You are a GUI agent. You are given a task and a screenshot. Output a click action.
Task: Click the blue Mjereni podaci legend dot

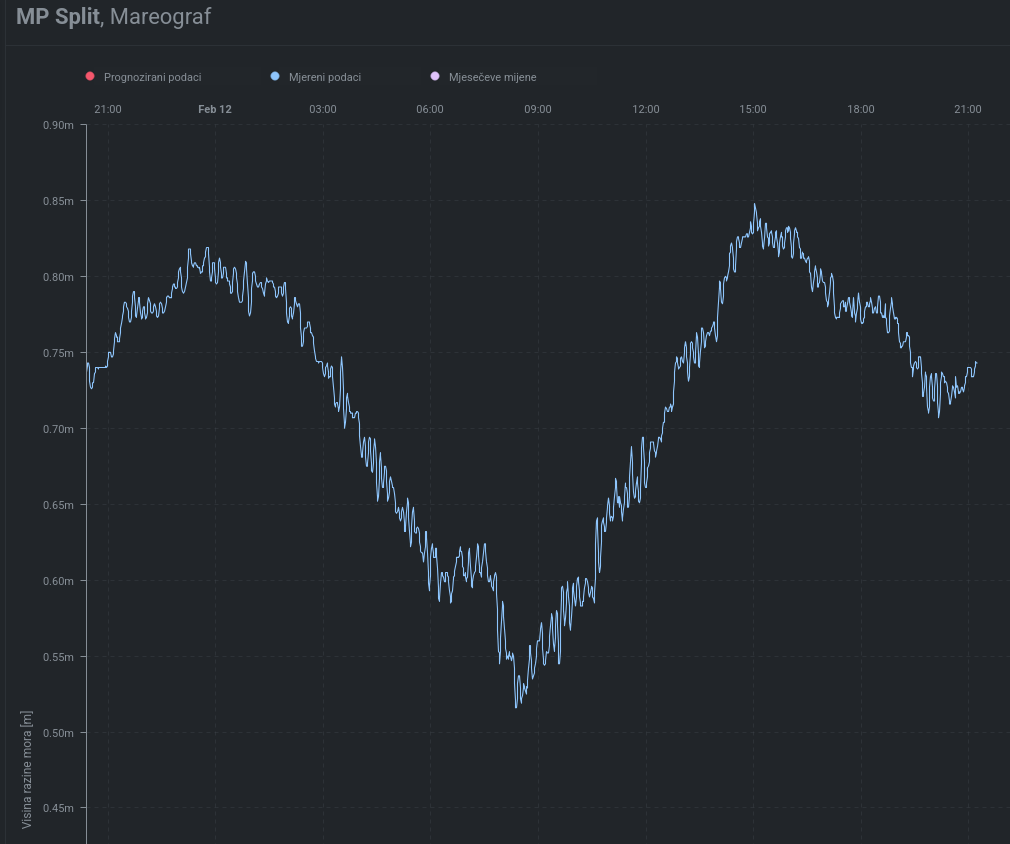(x=275, y=77)
